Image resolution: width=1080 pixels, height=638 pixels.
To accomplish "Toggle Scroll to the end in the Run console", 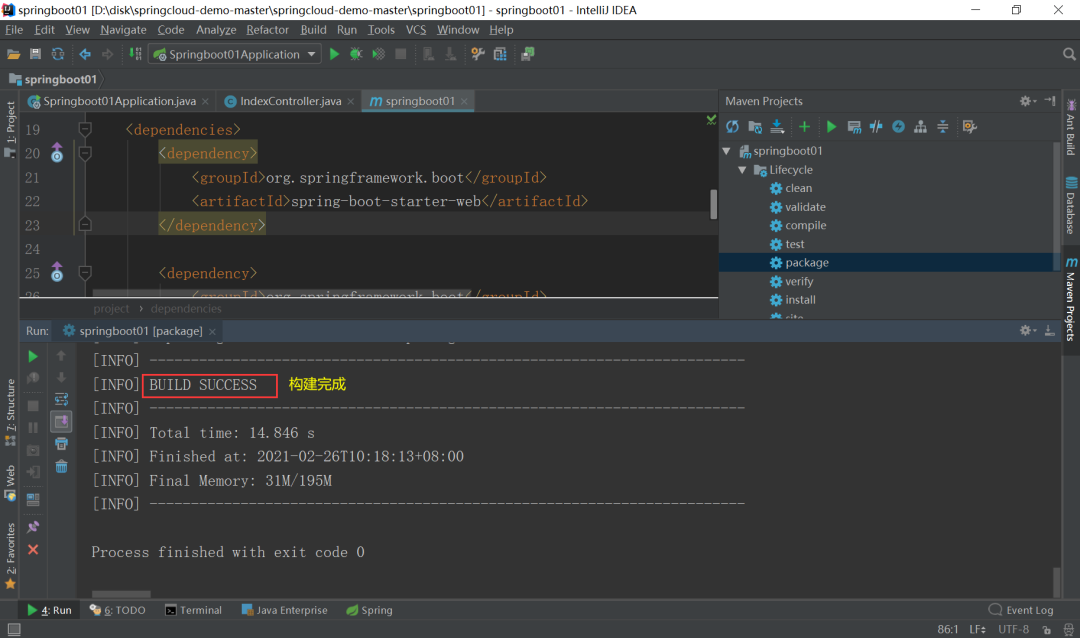I will [61, 421].
